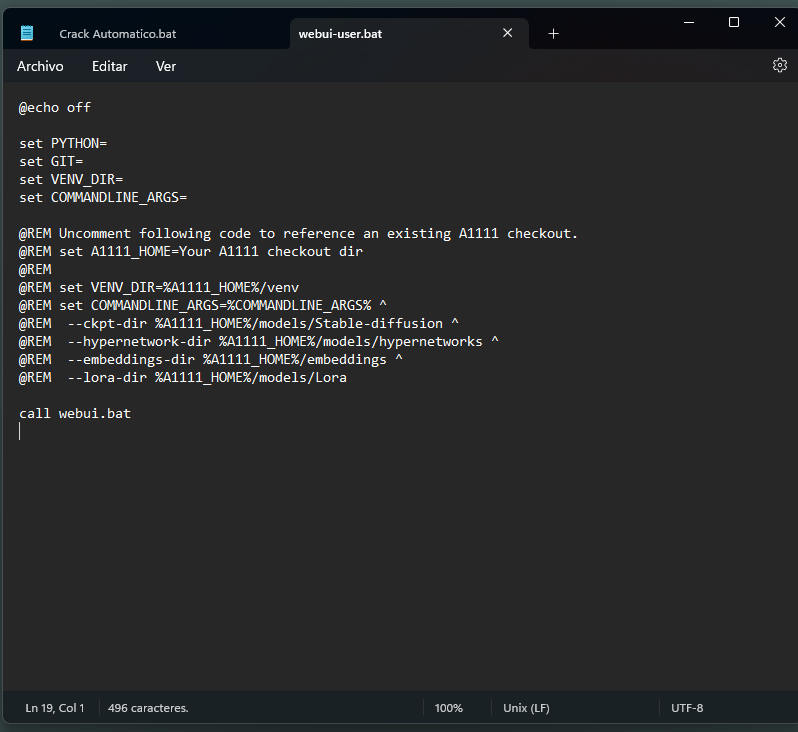Click the line '@echo off'
Screen dimensions: 798x732
[54, 107]
